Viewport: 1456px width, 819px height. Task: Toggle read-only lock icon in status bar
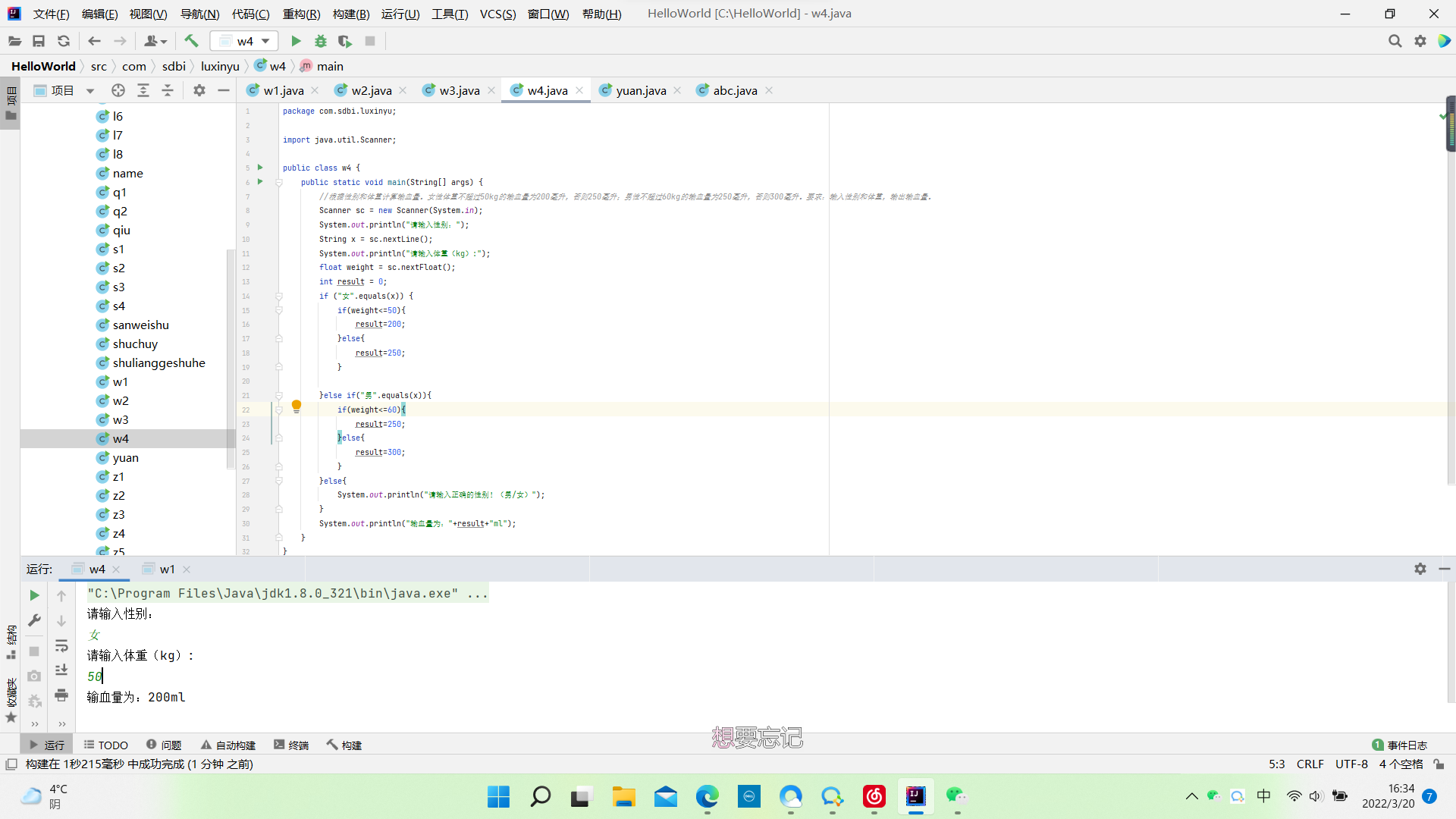(x=1439, y=764)
